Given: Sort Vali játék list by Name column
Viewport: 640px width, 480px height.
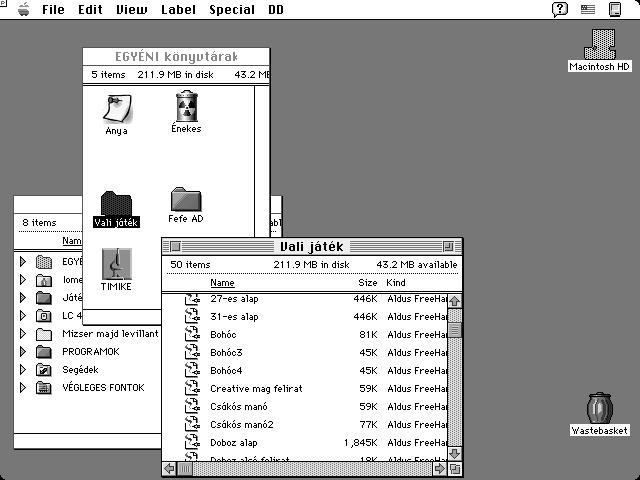Looking at the screenshot, I should click(222, 283).
